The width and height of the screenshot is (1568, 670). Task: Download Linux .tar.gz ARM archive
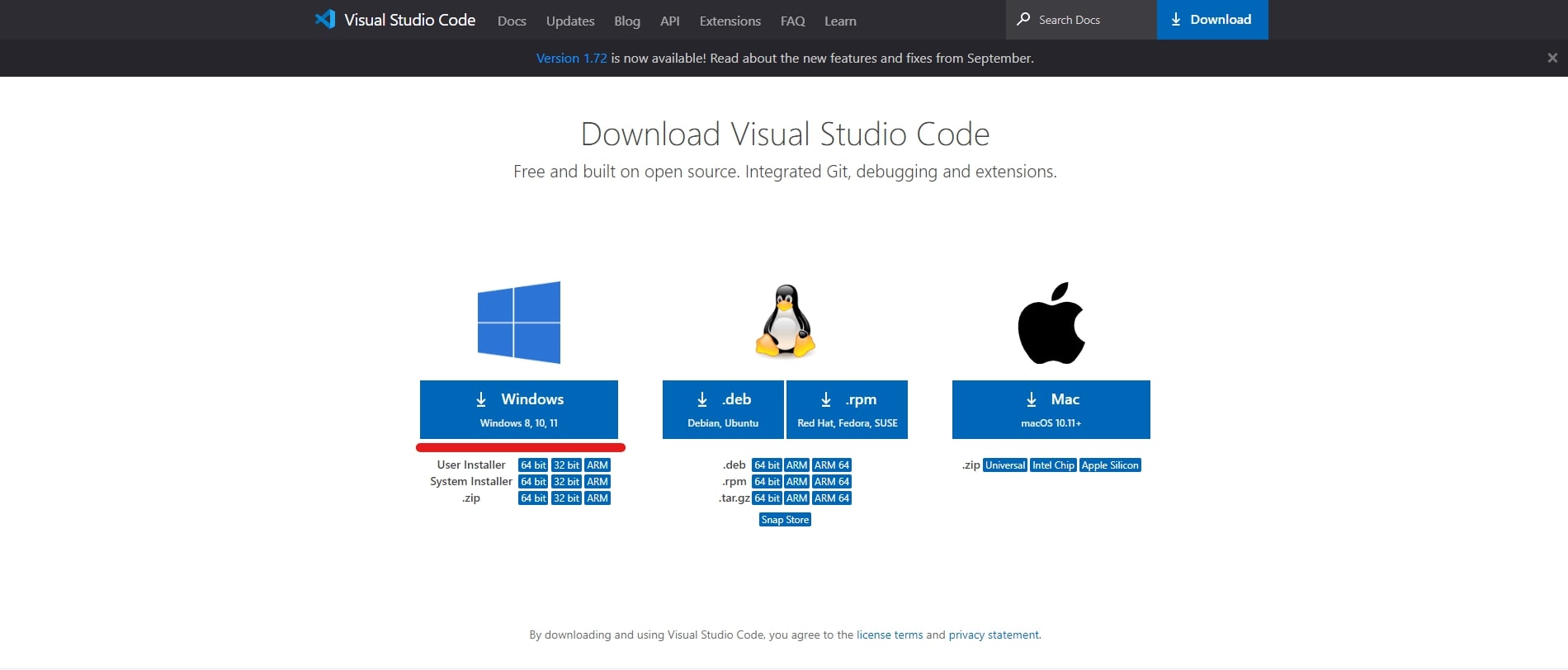[796, 498]
